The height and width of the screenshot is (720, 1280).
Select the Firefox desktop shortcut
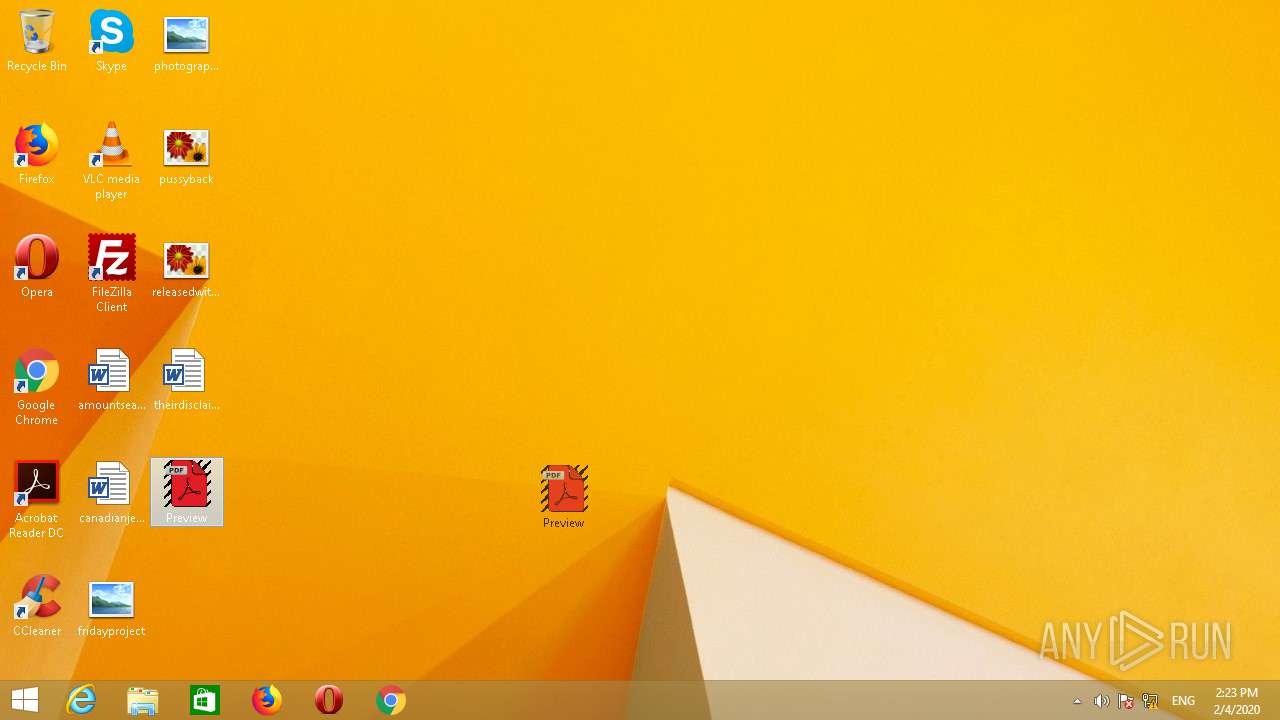[37, 153]
